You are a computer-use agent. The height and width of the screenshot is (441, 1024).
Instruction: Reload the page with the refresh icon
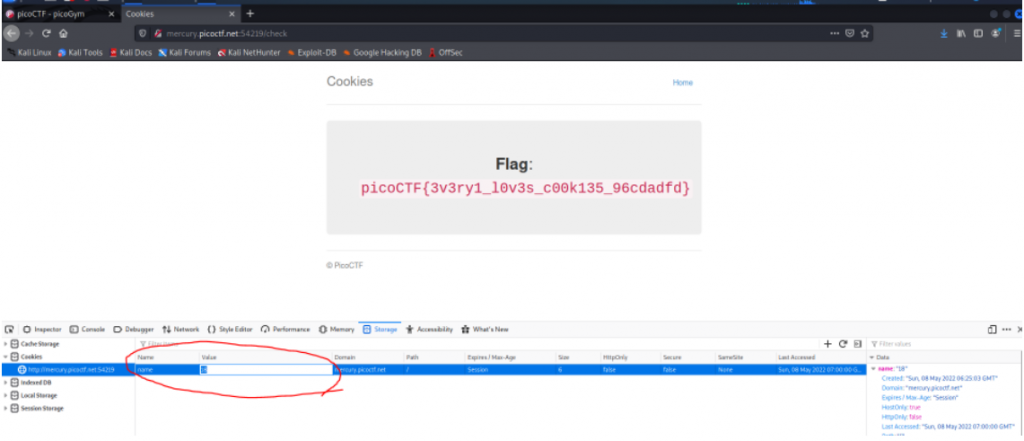point(46,33)
